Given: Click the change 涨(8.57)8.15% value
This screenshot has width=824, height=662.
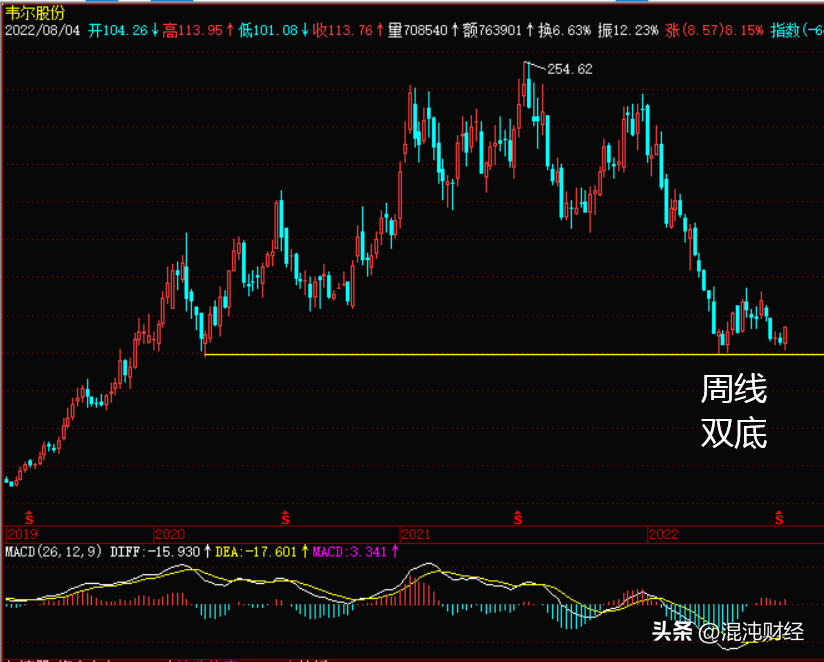Looking at the screenshot, I should [714, 30].
